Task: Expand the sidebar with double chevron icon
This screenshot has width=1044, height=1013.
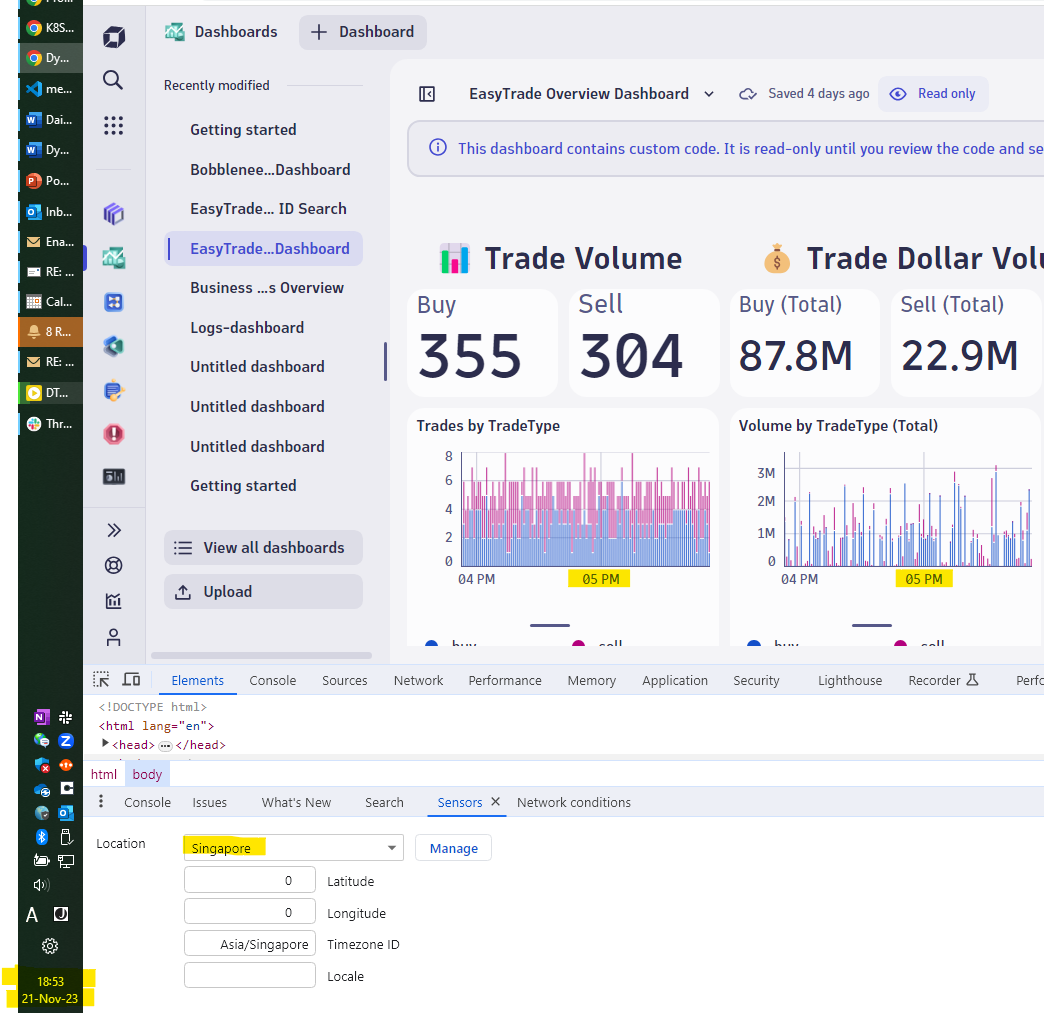Action: click(x=114, y=530)
